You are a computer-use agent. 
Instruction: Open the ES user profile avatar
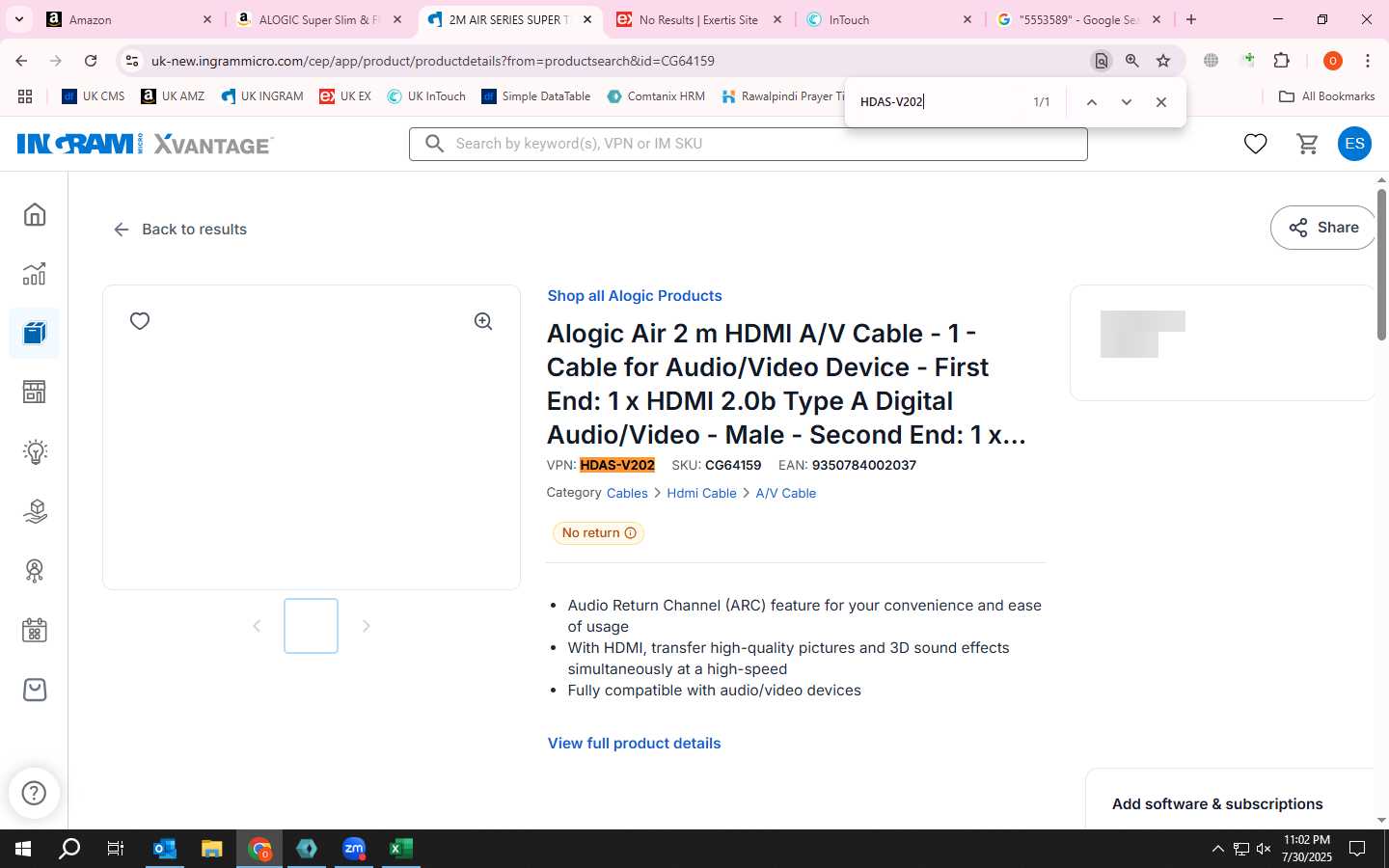click(1354, 144)
